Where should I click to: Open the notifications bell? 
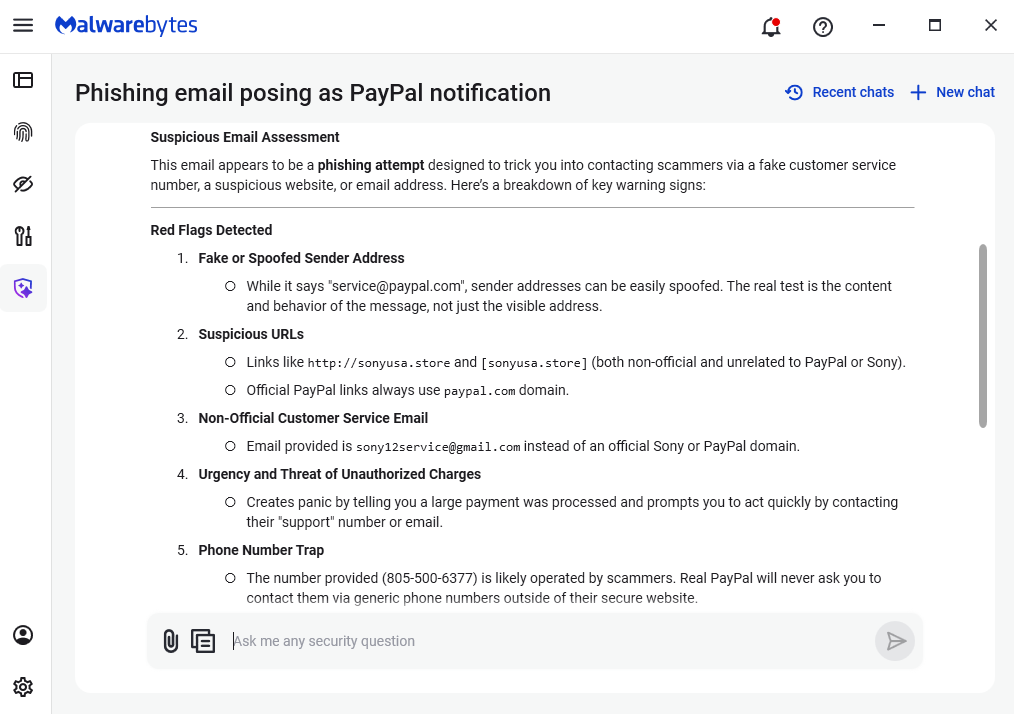770,27
